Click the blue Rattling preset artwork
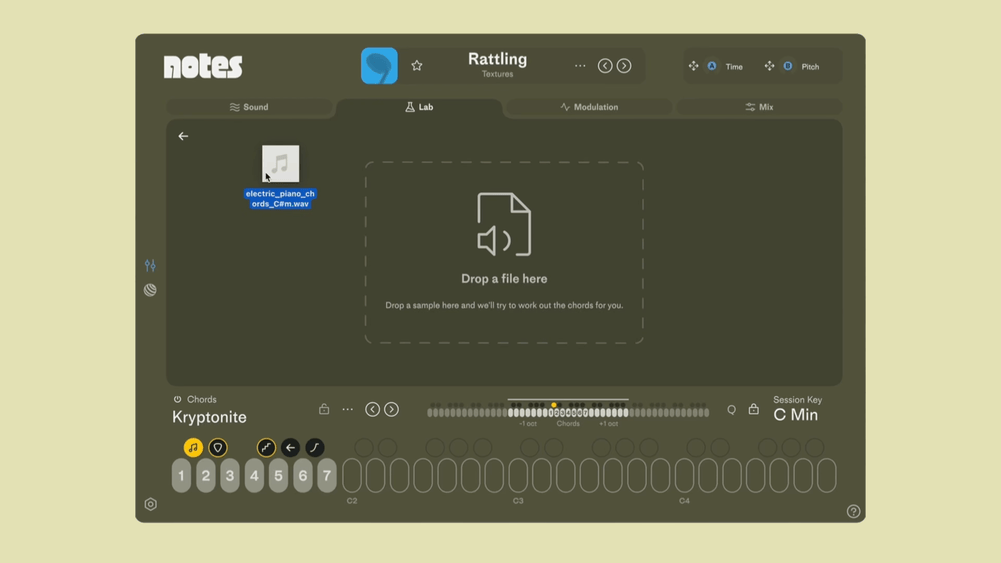This screenshot has width=1001, height=563. pyautogui.click(x=379, y=66)
